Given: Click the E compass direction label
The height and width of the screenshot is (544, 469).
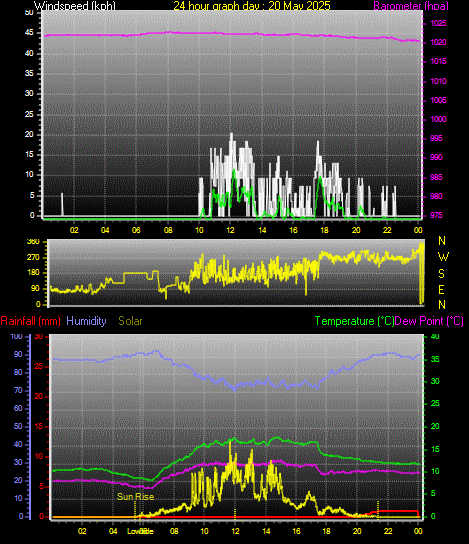Looking at the screenshot, I should [441, 290].
